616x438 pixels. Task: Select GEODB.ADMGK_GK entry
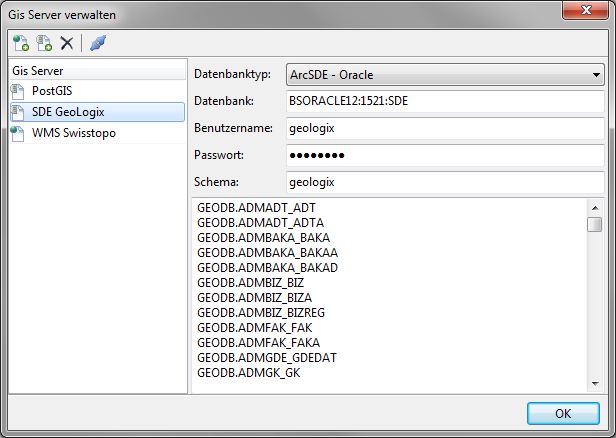click(x=249, y=373)
